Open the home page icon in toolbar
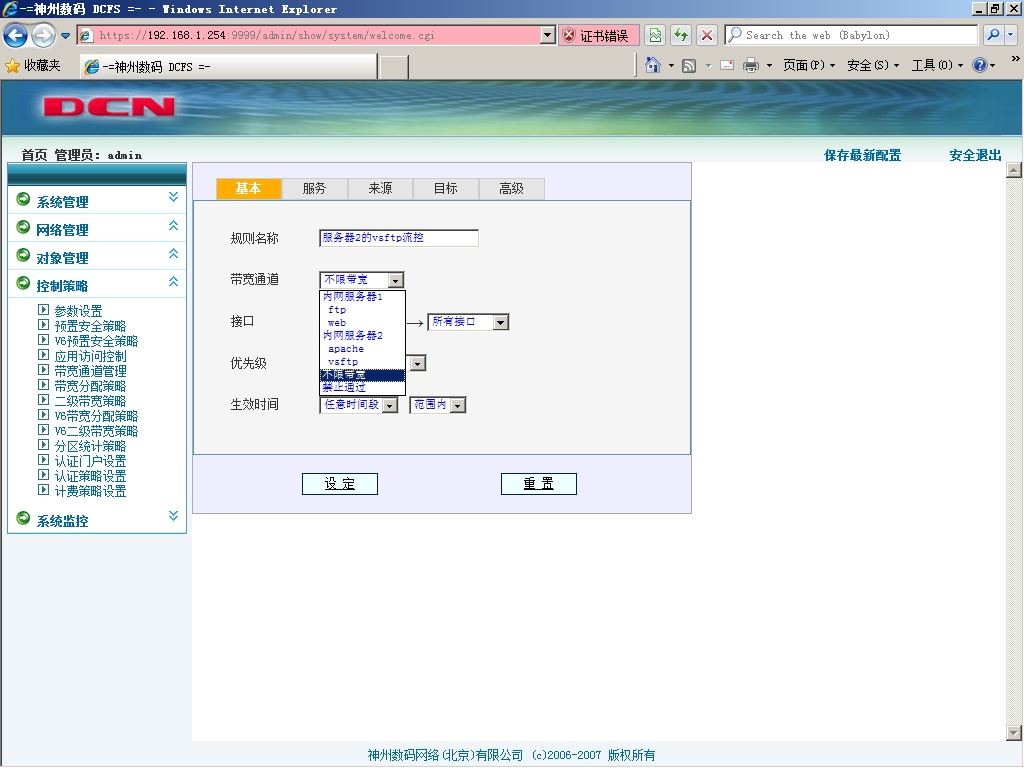The image size is (1024, 768). click(652, 65)
